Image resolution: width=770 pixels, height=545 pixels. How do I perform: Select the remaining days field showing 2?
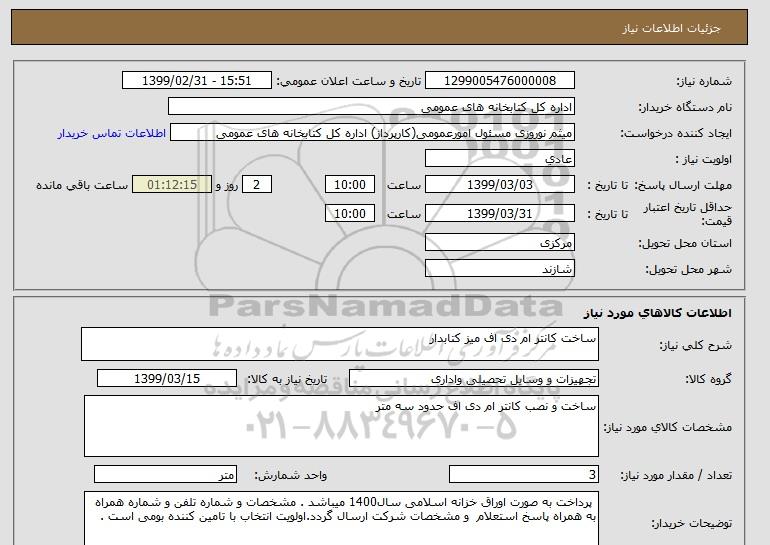pos(256,185)
